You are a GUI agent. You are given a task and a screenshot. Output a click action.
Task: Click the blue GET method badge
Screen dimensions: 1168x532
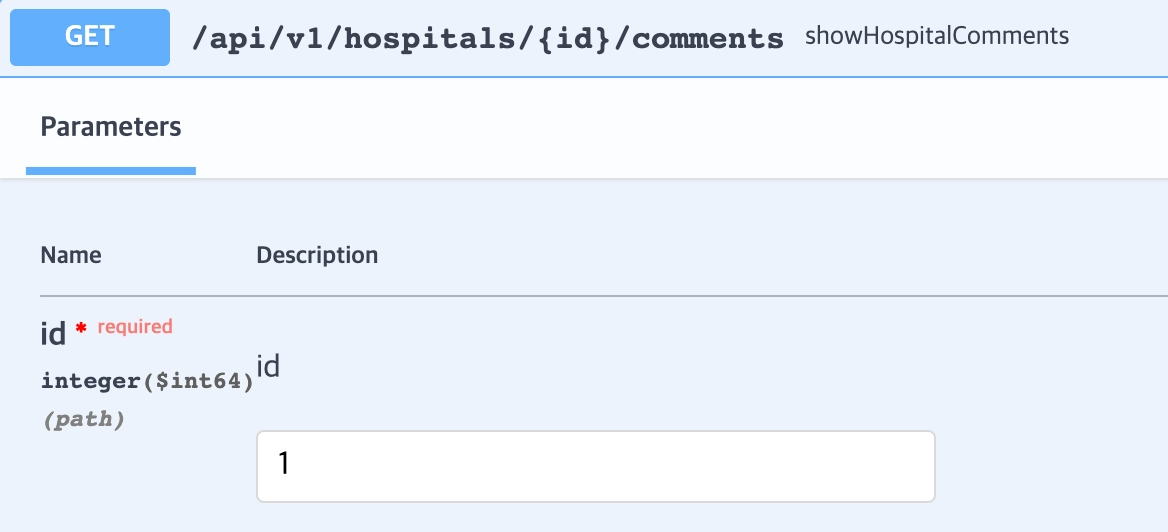coord(89,38)
